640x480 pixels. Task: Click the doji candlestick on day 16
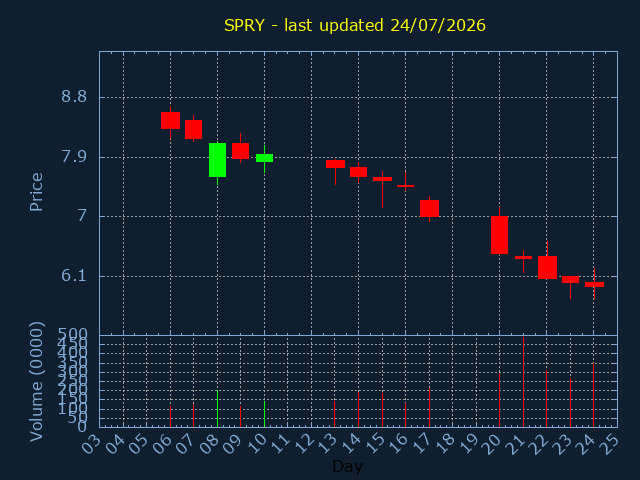405,186
